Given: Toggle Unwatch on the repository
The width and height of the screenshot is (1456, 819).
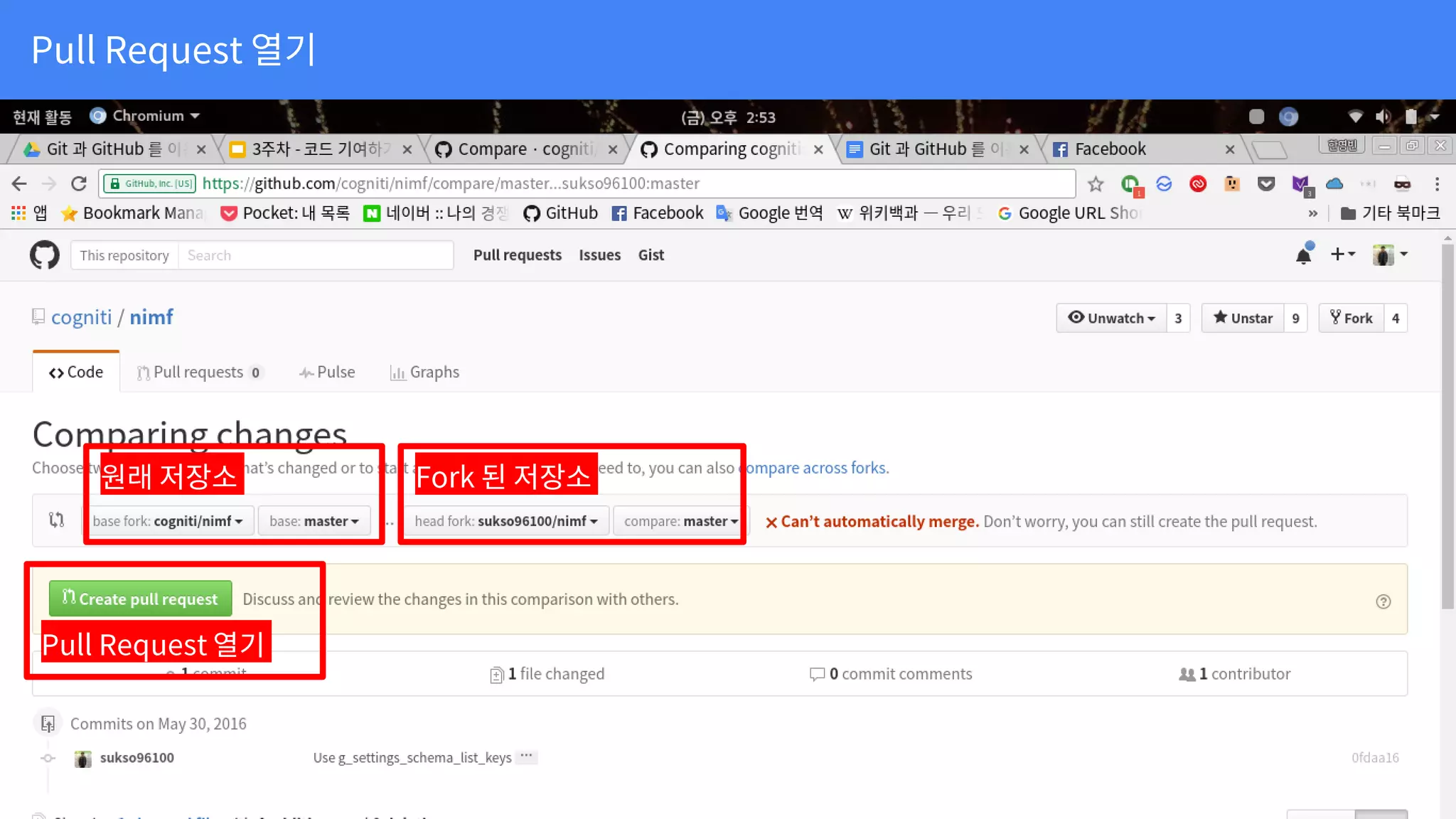Looking at the screenshot, I should pos(1112,318).
